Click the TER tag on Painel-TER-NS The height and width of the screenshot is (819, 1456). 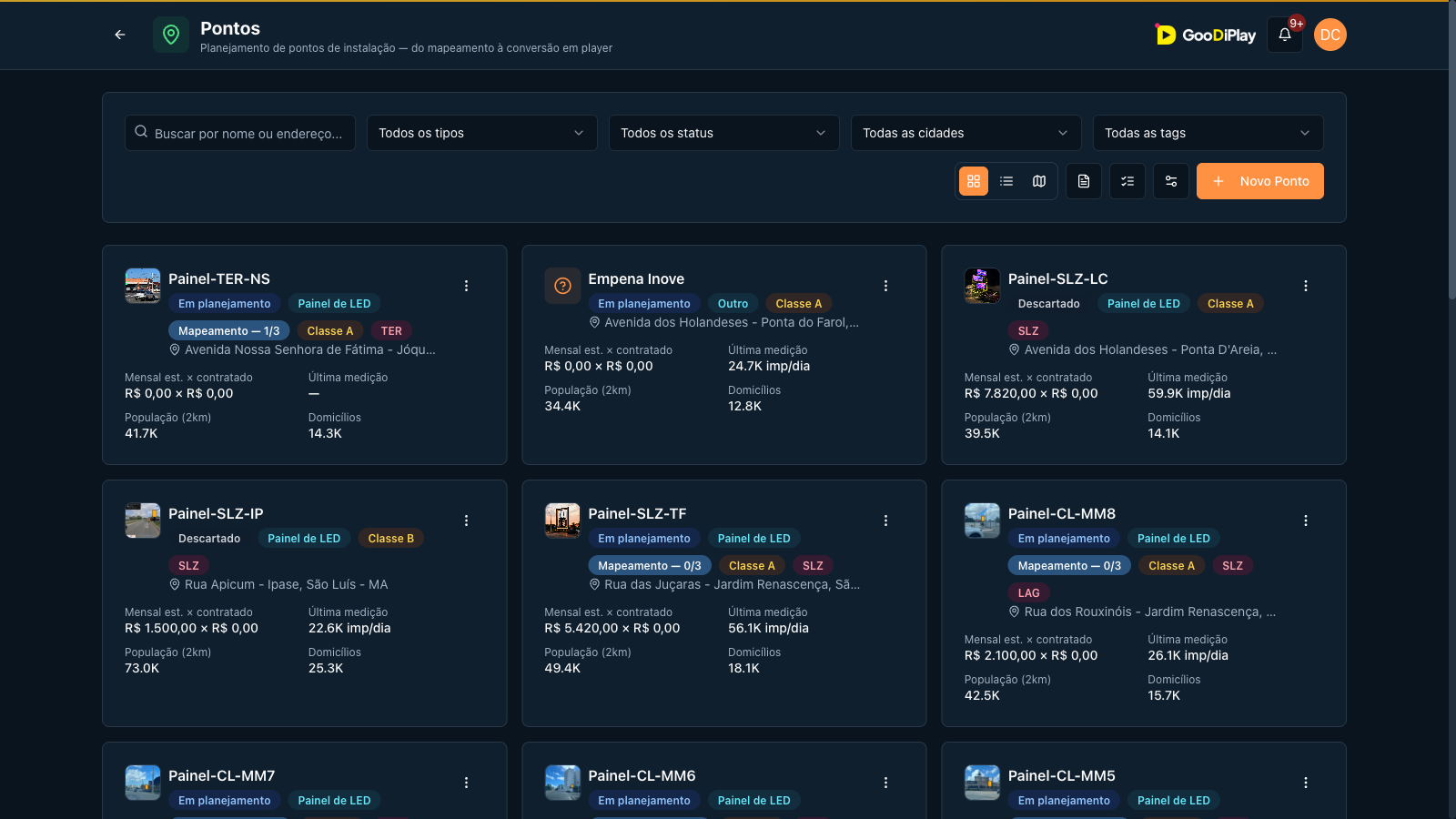(x=391, y=330)
